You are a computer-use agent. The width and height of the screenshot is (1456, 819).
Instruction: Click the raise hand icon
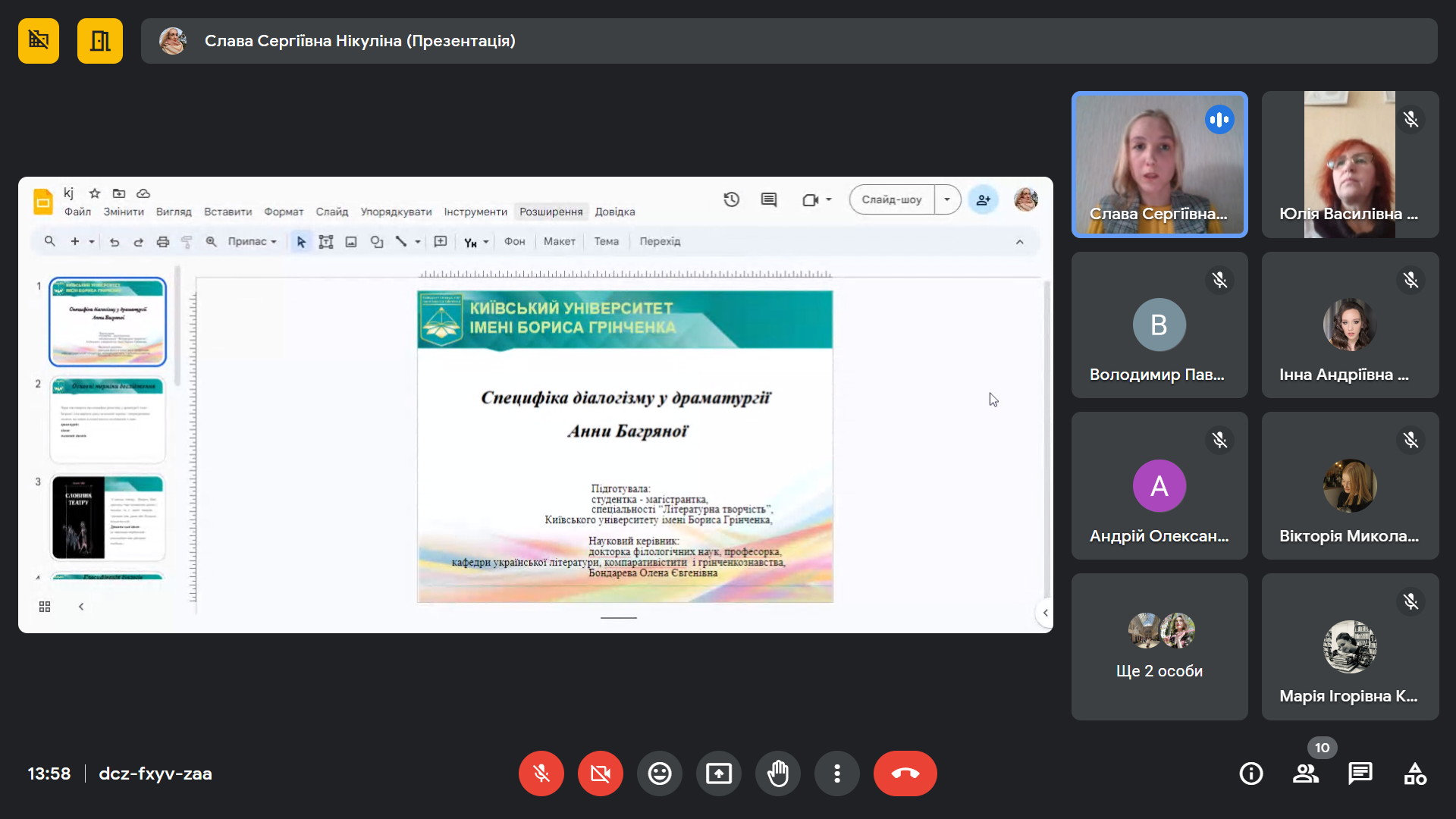point(778,773)
